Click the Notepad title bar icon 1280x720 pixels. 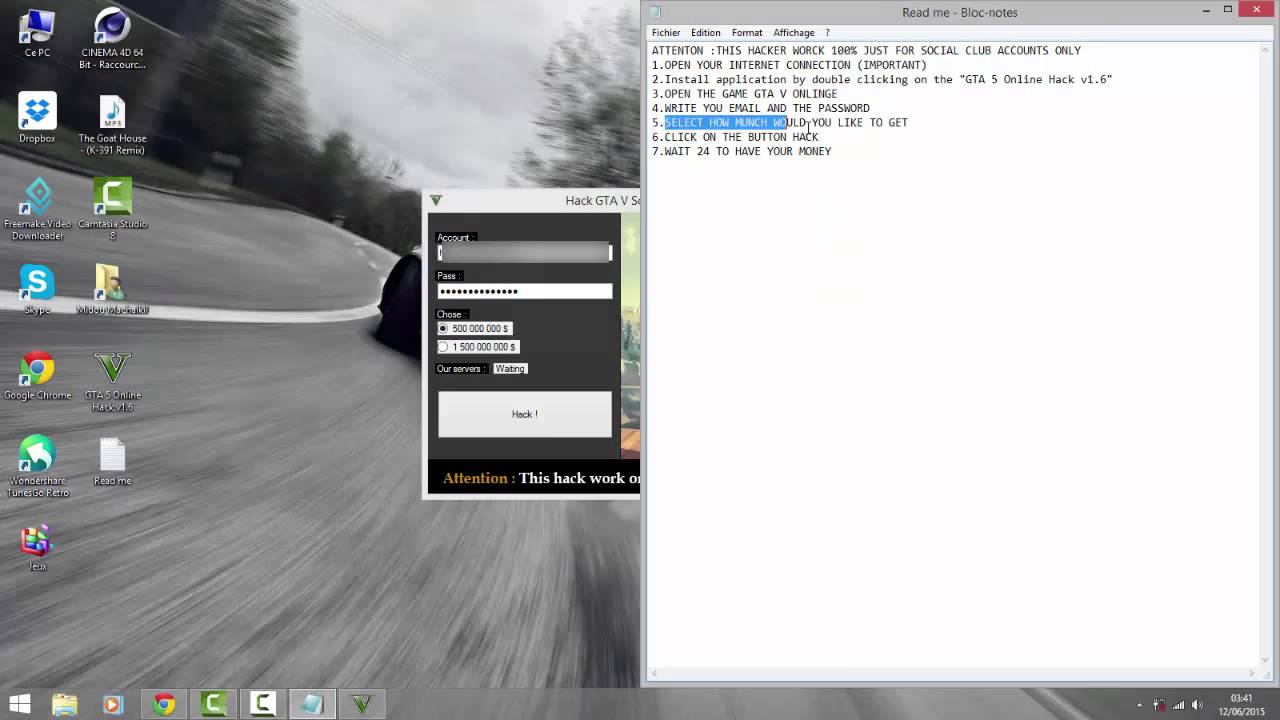[x=655, y=12]
